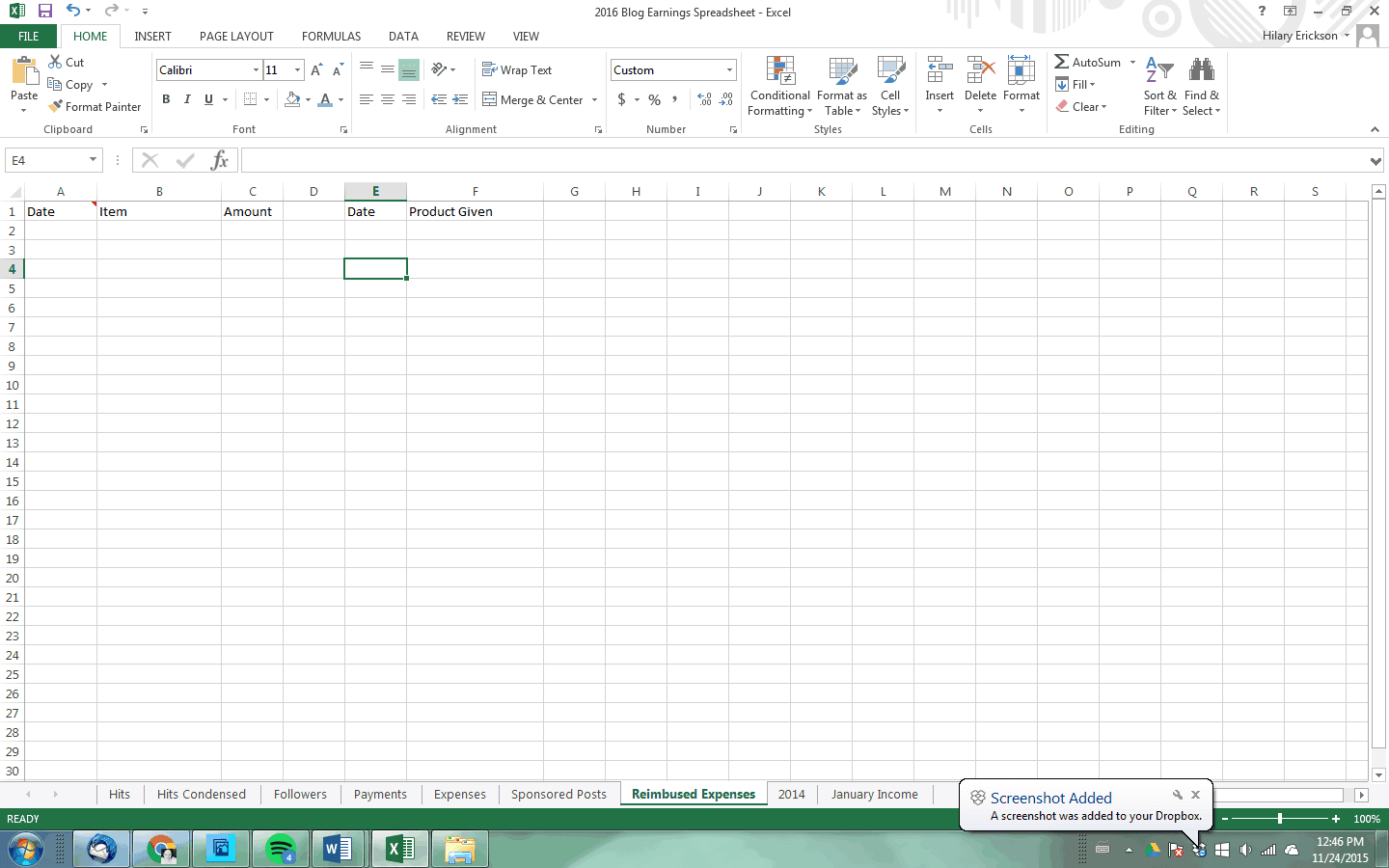This screenshot has height=868, width=1389.
Task: Click the Orientation text rotate icon
Action: [x=439, y=69]
